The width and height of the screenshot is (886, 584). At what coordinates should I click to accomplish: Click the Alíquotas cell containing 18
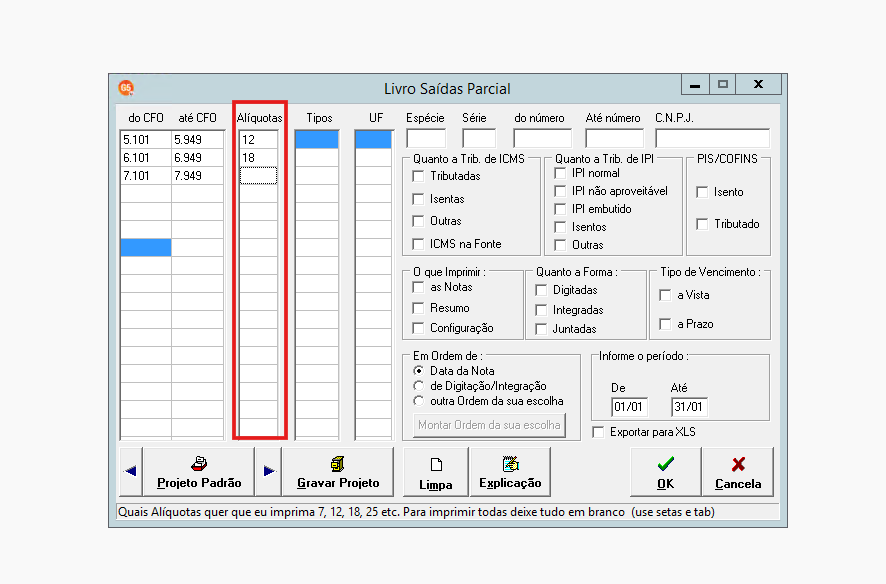click(258, 158)
